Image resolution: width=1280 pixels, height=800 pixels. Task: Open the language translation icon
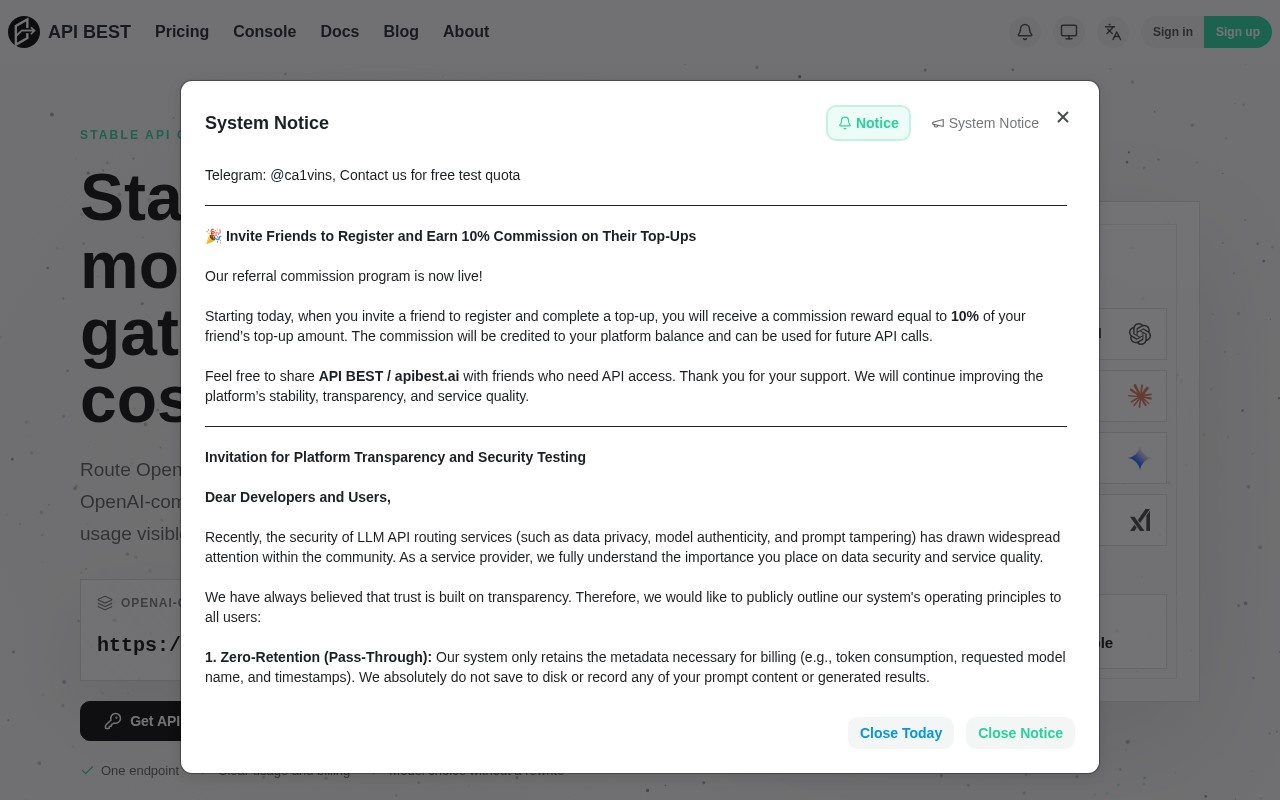point(1113,32)
